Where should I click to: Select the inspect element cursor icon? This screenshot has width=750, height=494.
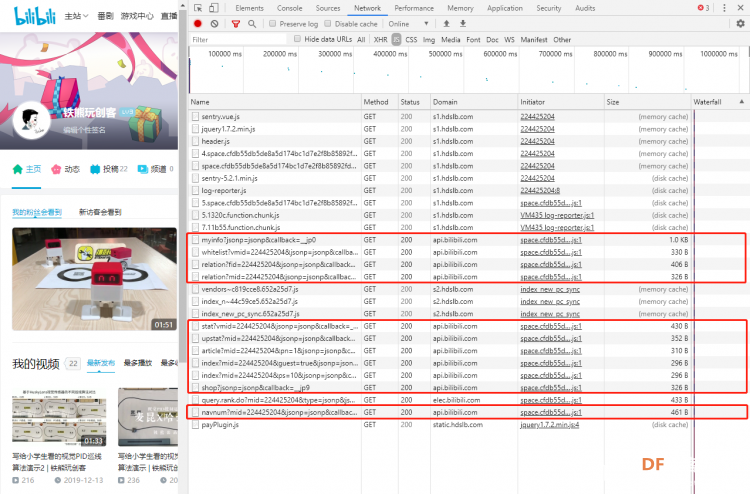point(198,8)
